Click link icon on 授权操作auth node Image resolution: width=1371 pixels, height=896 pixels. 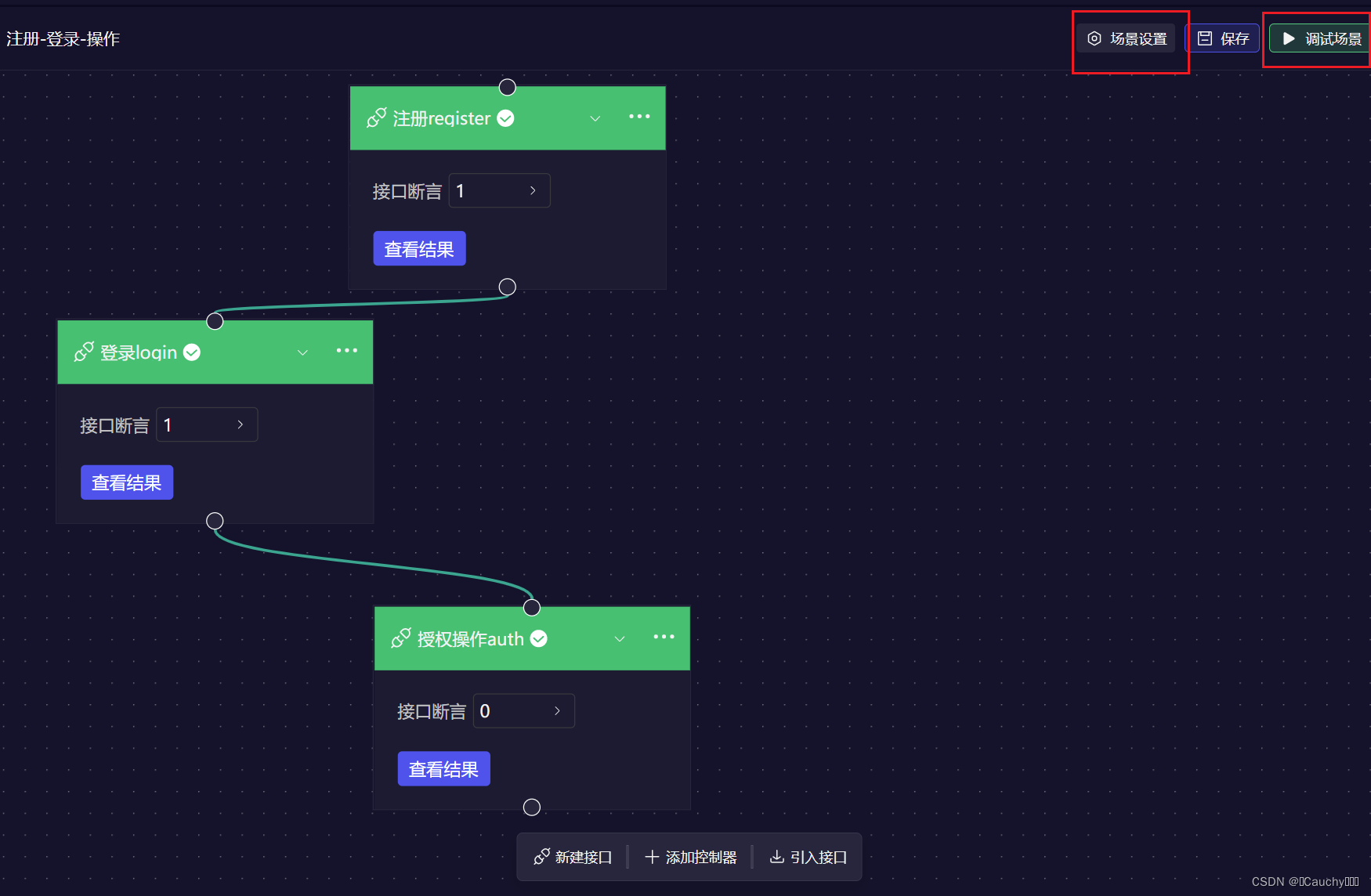[400, 638]
